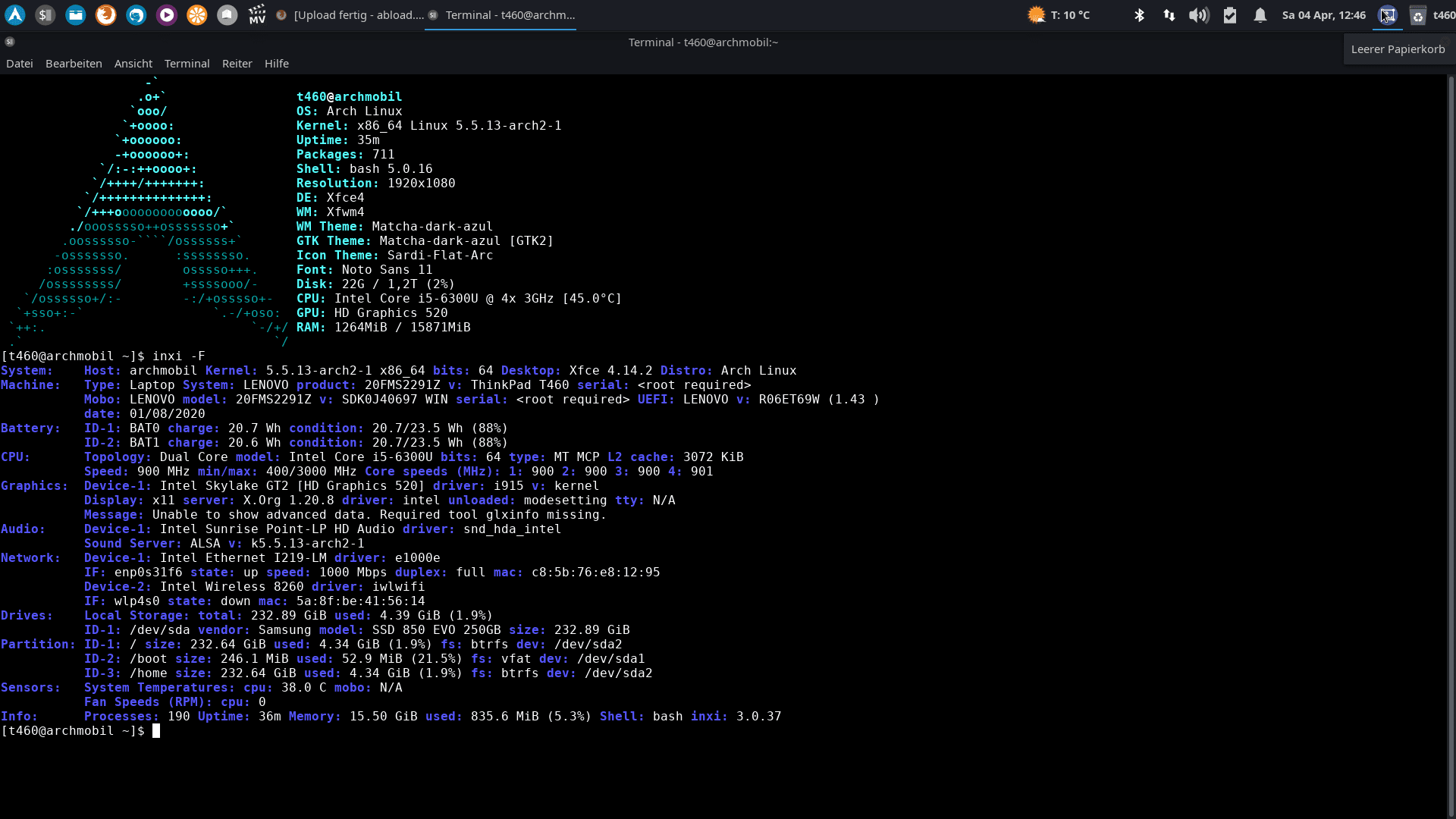Click the 'Machine:' section label

pyautogui.click(x=31, y=384)
